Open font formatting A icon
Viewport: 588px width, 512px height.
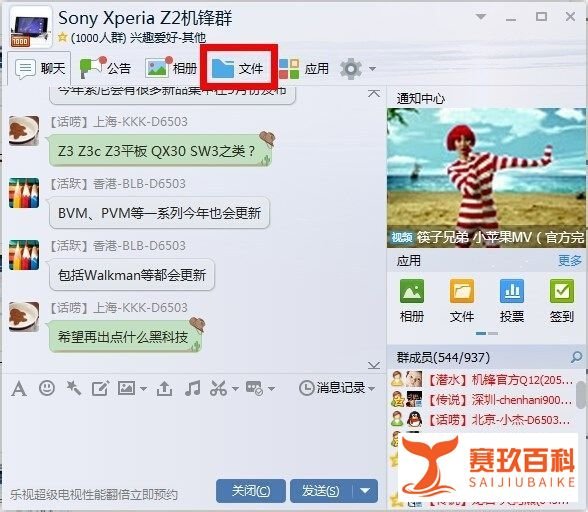[19, 388]
